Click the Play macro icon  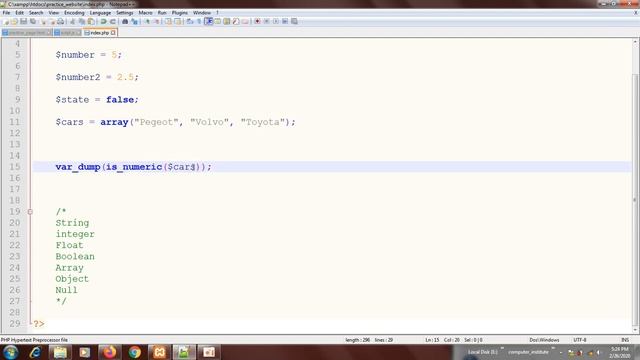click(x=276, y=21)
